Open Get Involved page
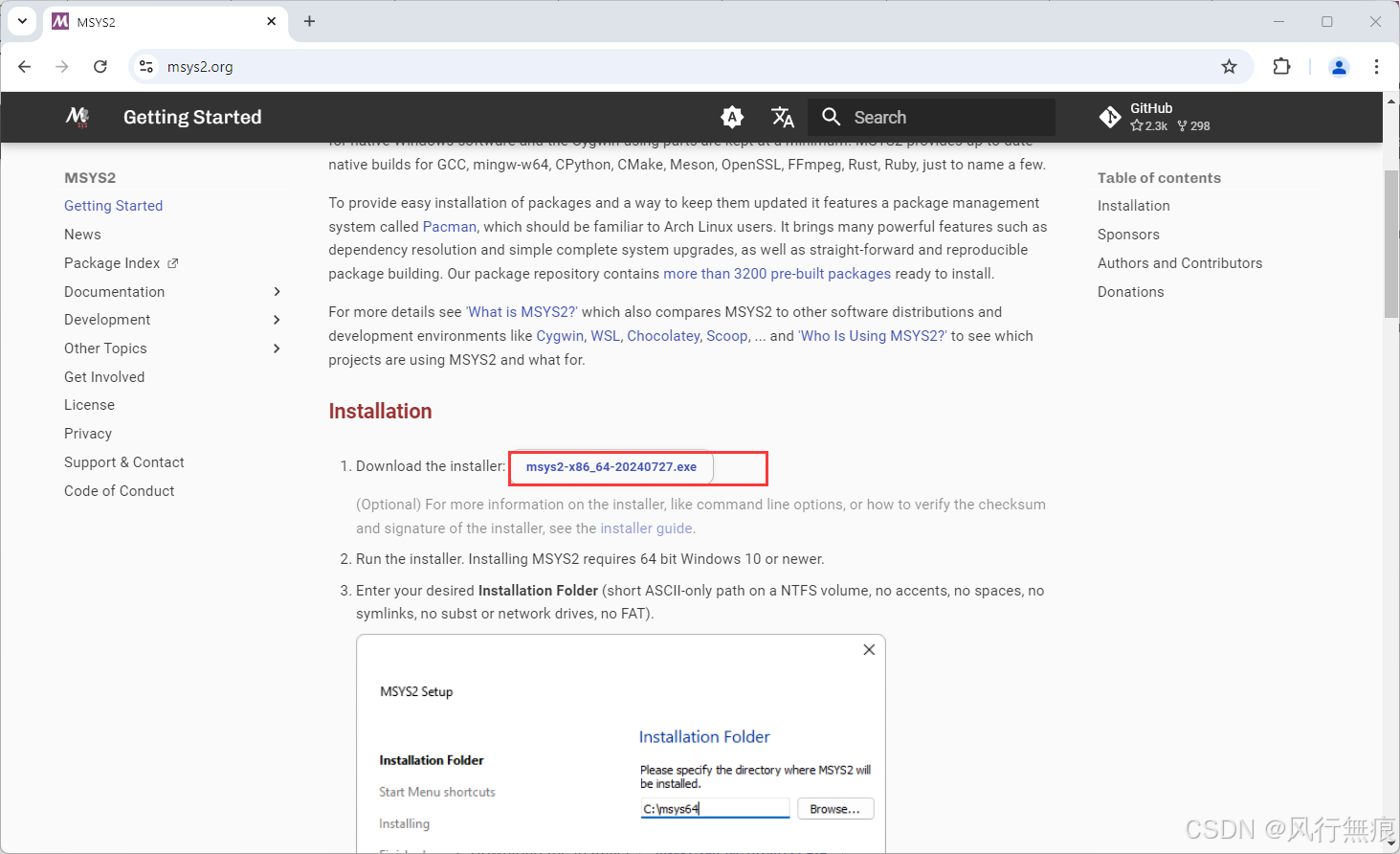 tap(104, 377)
